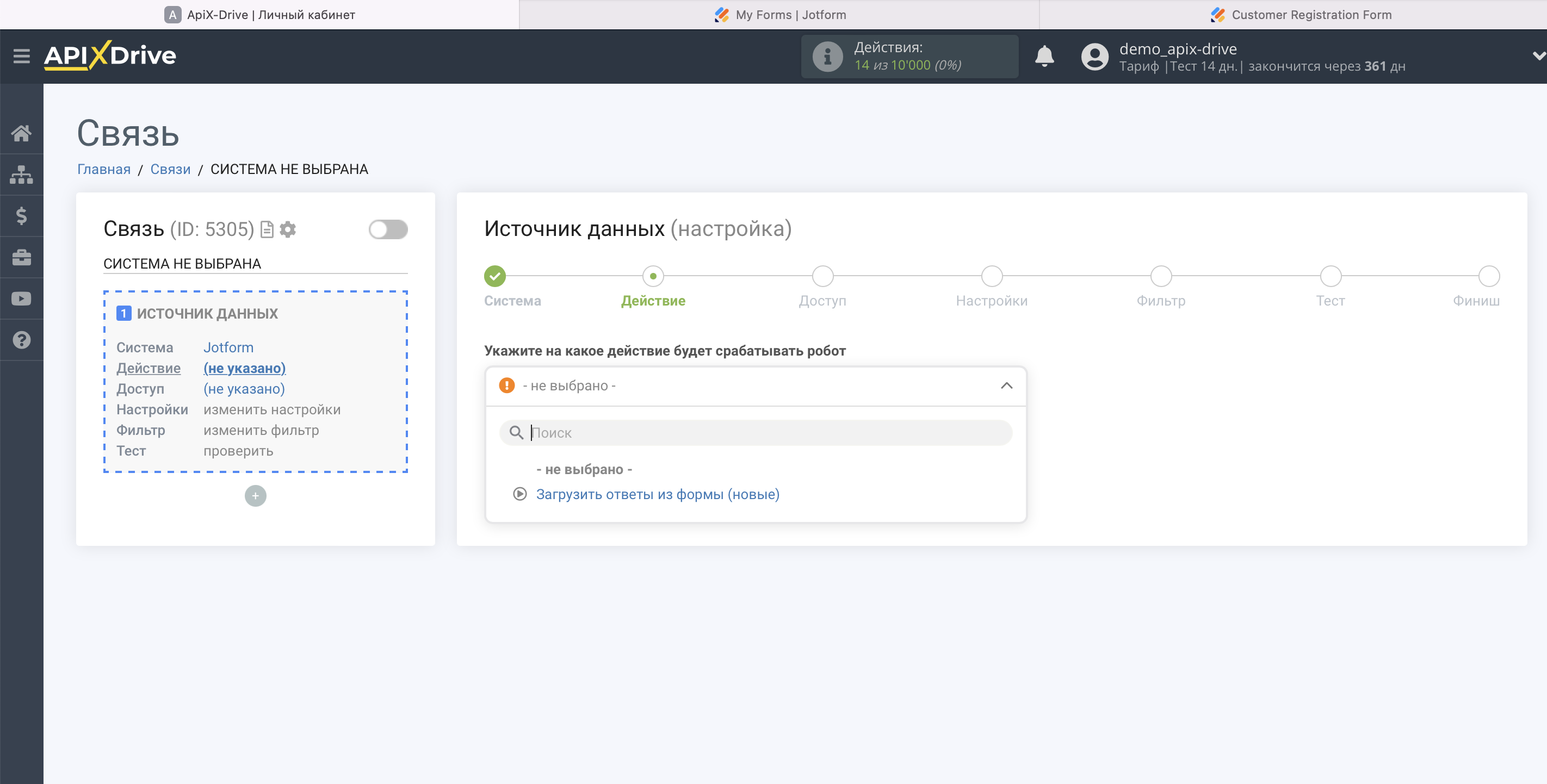1547x784 pixels.
Task: Click the search magnifier icon in dropdown
Action: click(516, 432)
